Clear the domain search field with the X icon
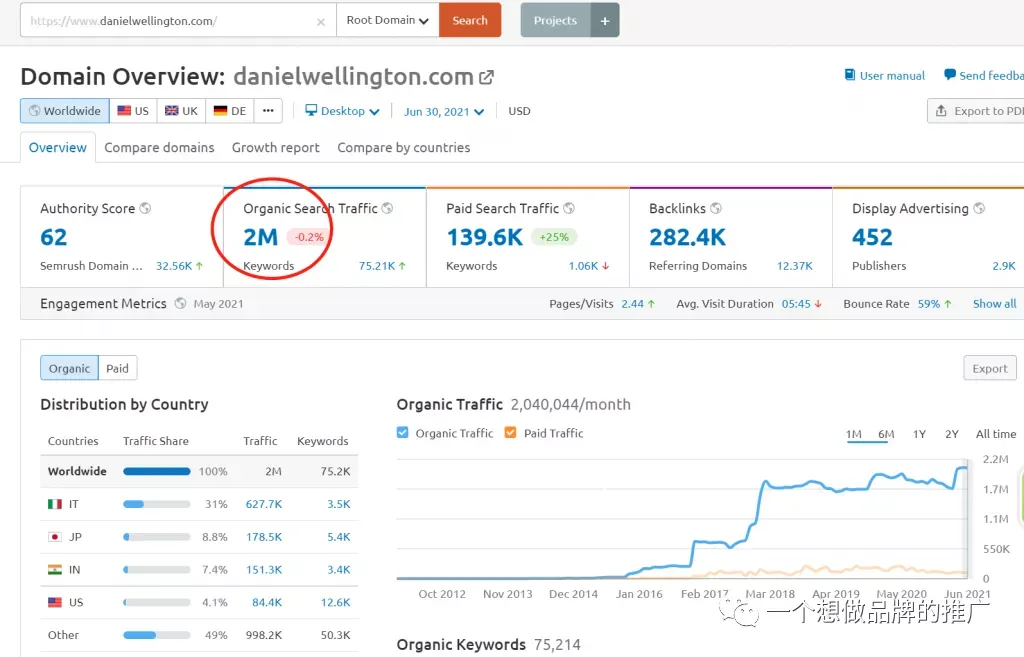1024x657 pixels. click(x=321, y=22)
